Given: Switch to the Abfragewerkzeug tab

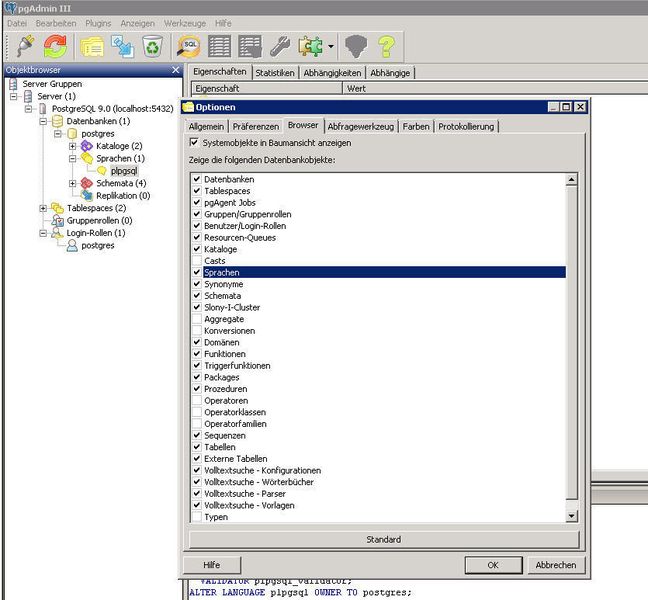Looking at the screenshot, I should click(360, 126).
